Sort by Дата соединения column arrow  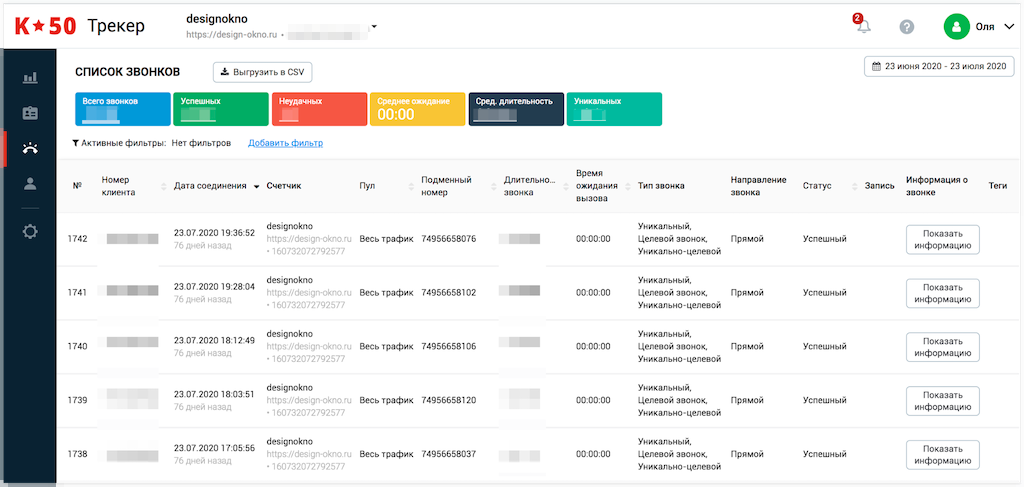[257, 186]
